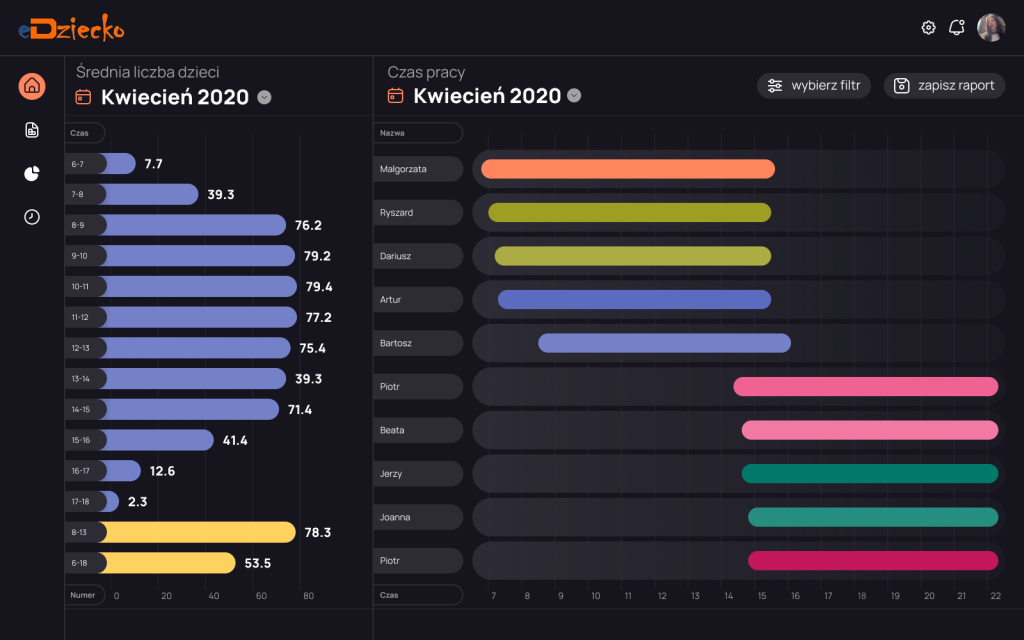Open the reports document icon in sidebar

tap(32, 130)
